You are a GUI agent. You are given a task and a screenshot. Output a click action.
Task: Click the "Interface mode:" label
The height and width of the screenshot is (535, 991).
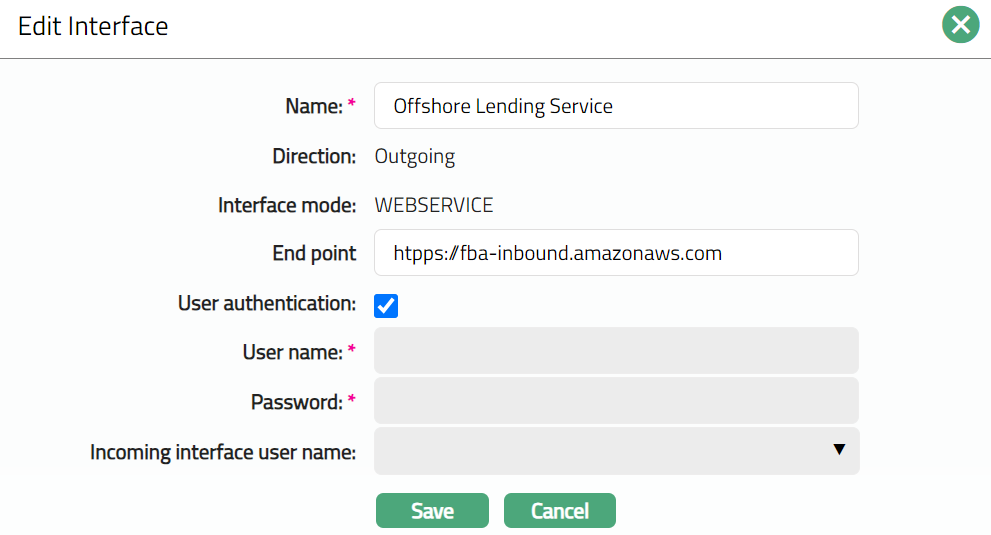[x=287, y=206]
